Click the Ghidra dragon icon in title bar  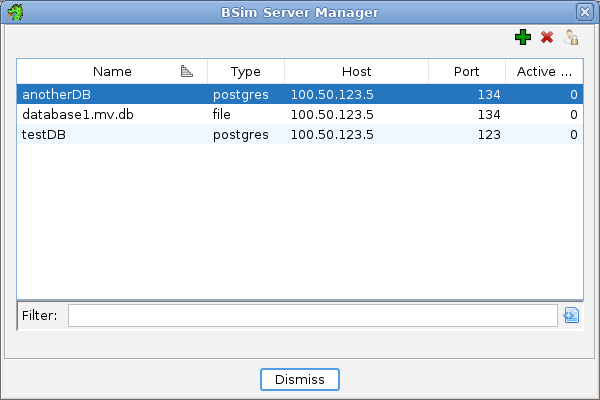click(x=13, y=12)
